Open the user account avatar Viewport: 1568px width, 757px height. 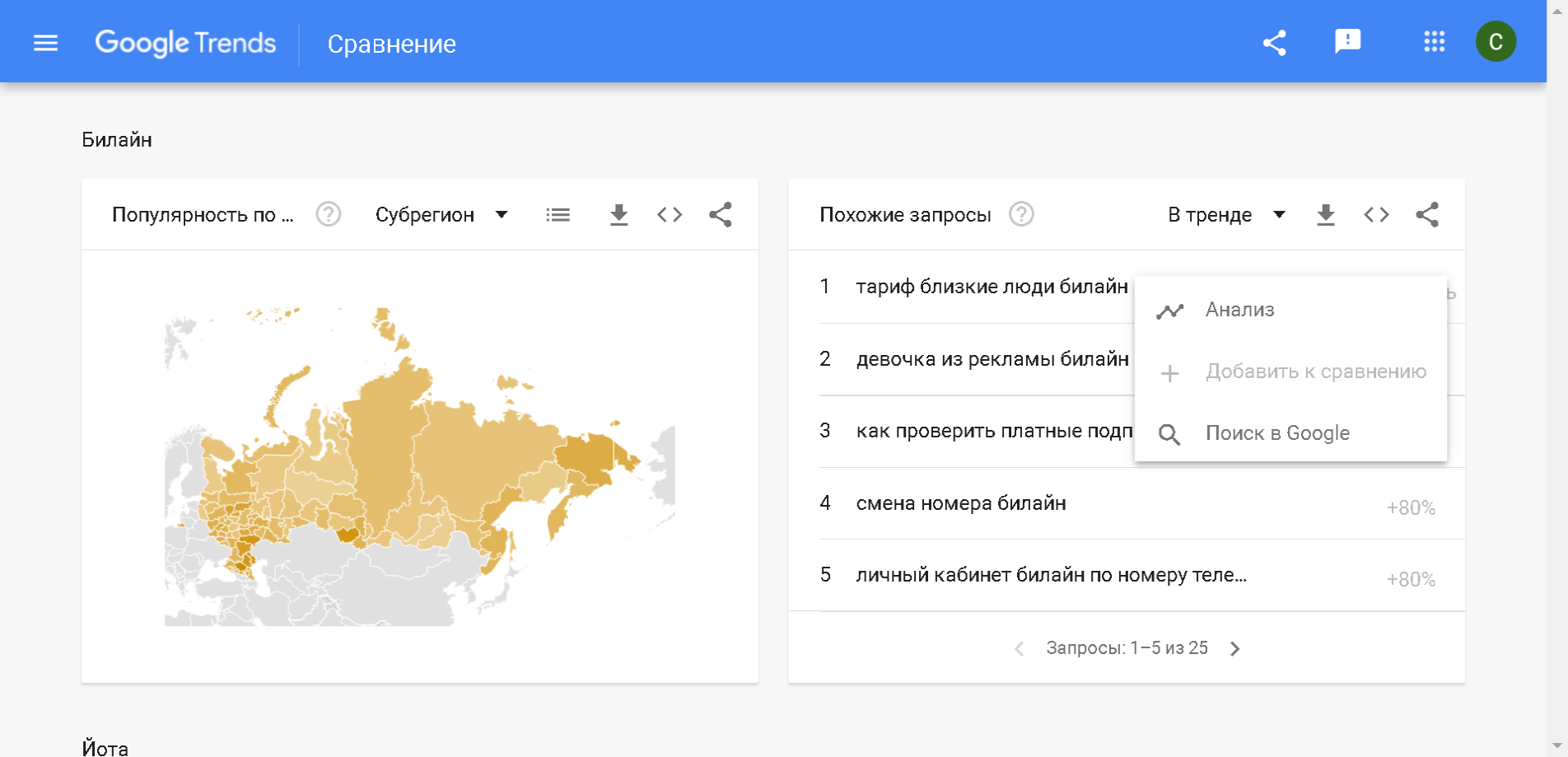[1496, 42]
